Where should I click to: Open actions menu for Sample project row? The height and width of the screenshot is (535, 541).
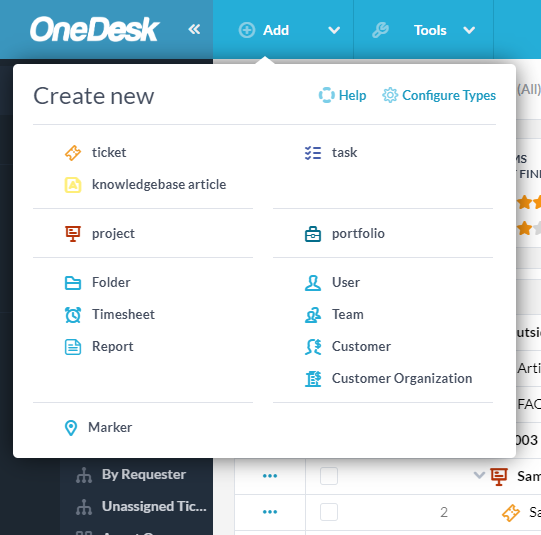tap(270, 476)
